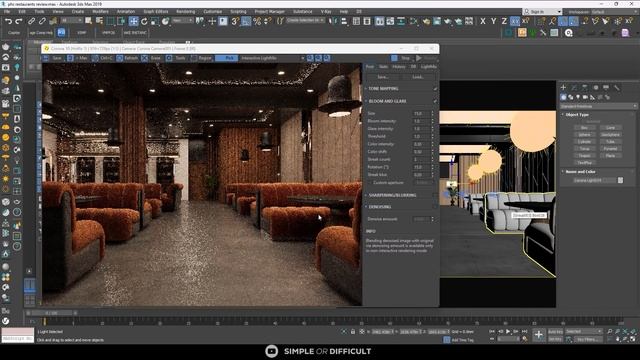This screenshot has height=360, width=640.
Task: Restrict to X axis button
Action: pos(483,21)
